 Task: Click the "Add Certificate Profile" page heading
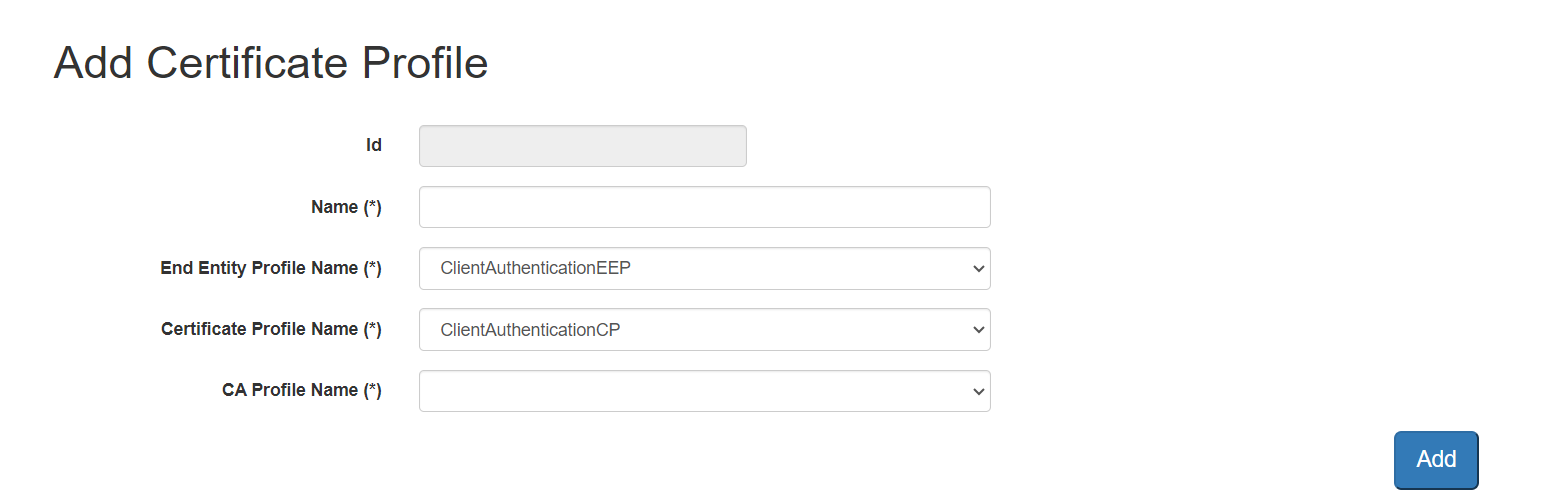click(271, 63)
